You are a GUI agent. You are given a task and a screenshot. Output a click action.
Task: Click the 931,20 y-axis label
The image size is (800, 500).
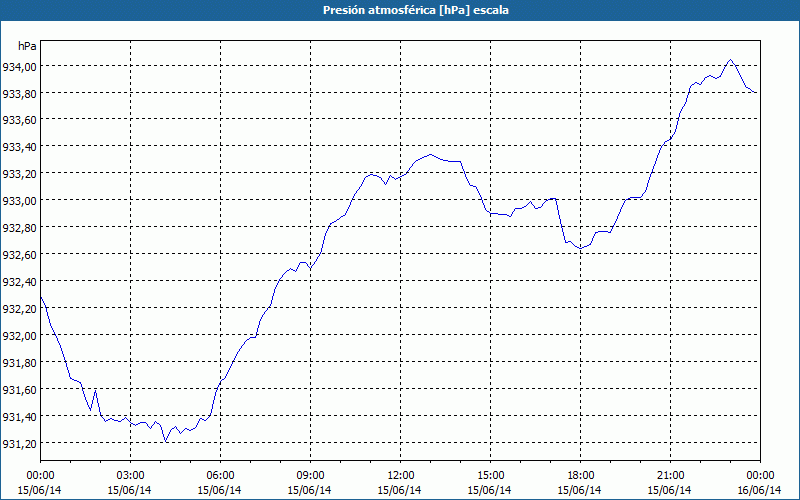click(20, 443)
